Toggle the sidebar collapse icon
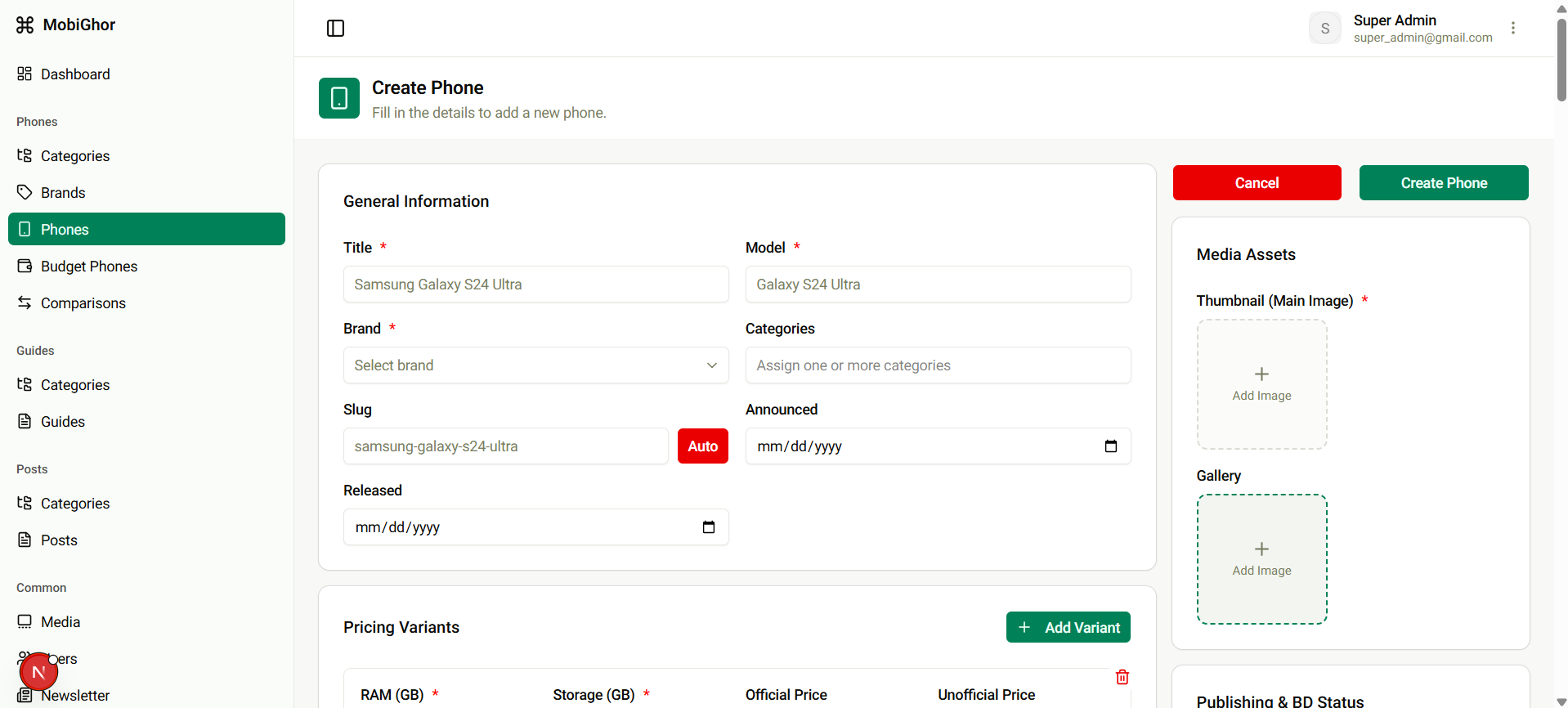Viewport: 1568px width, 708px height. tap(335, 29)
